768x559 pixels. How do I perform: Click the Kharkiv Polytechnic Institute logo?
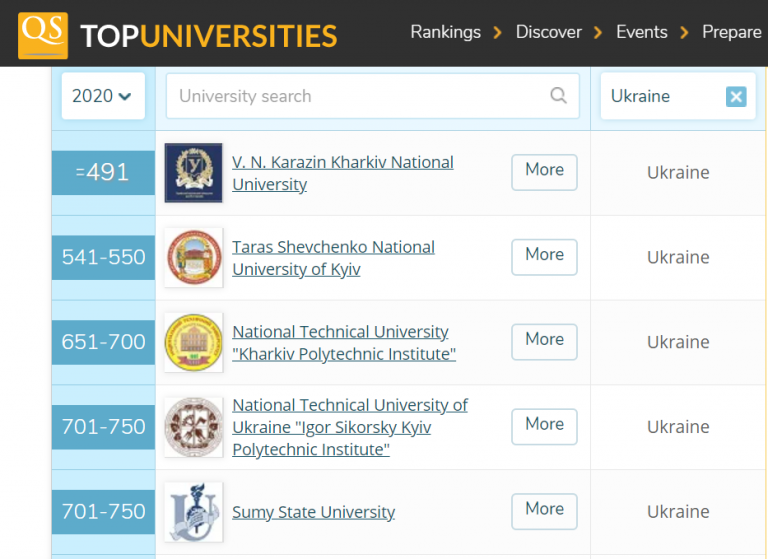pos(193,342)
